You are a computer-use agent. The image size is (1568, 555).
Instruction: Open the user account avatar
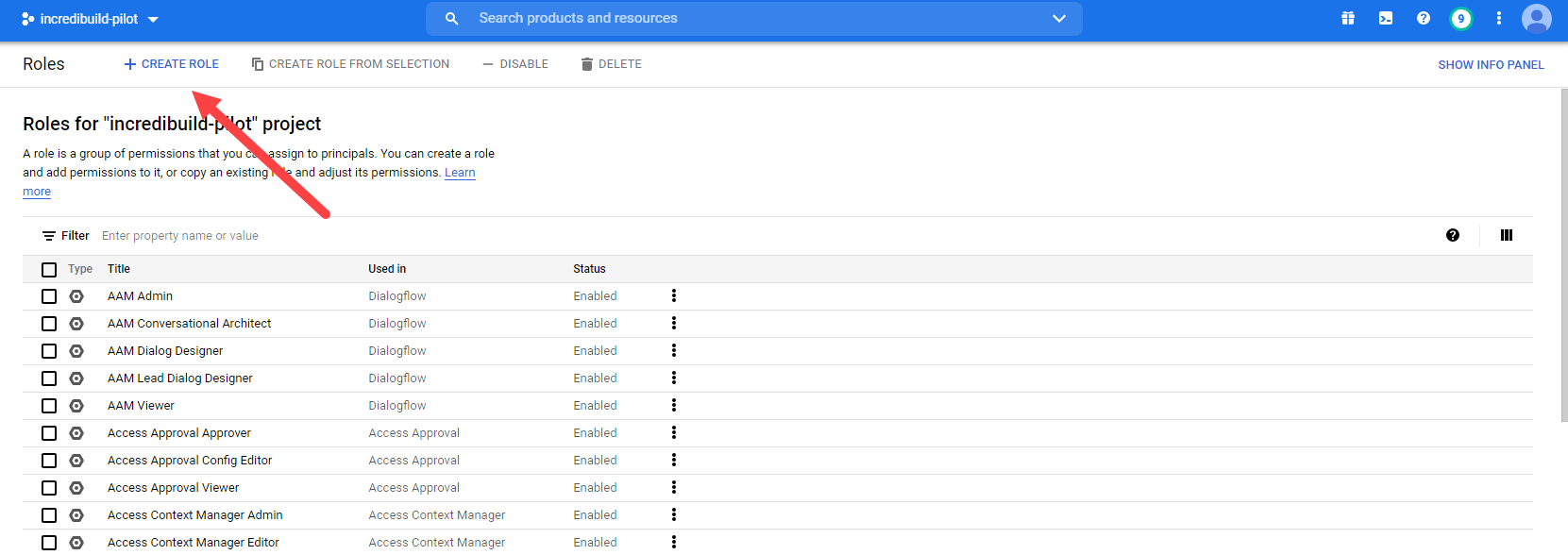click(x=1537, y=18)
